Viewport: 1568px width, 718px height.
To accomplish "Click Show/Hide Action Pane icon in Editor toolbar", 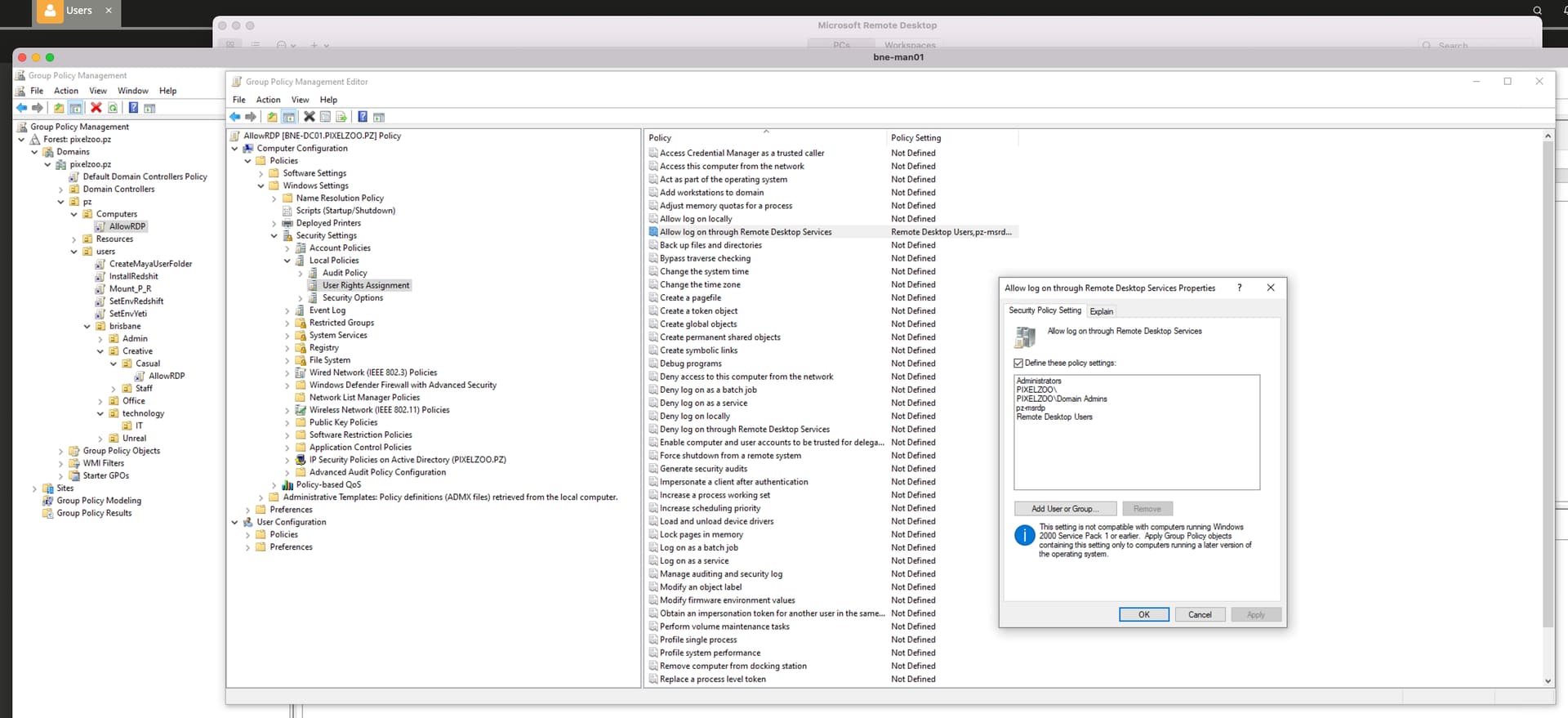I will pos(379,117).
